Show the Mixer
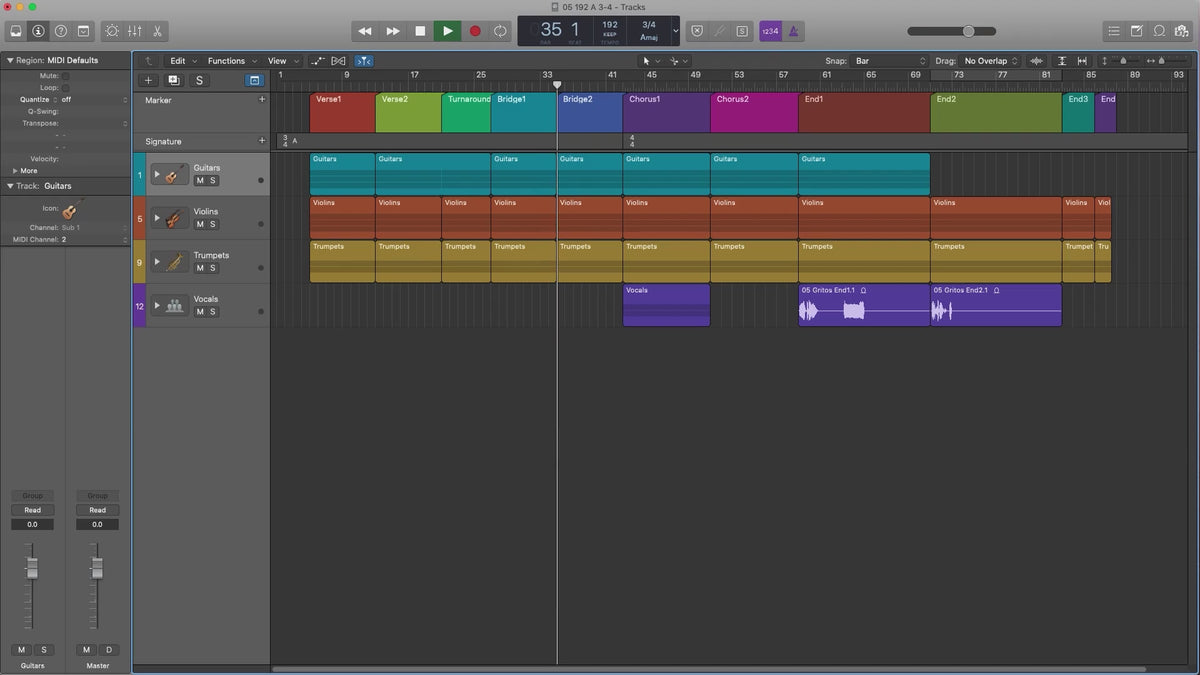This screenshot has width=1200, height=675. point(134,31)
